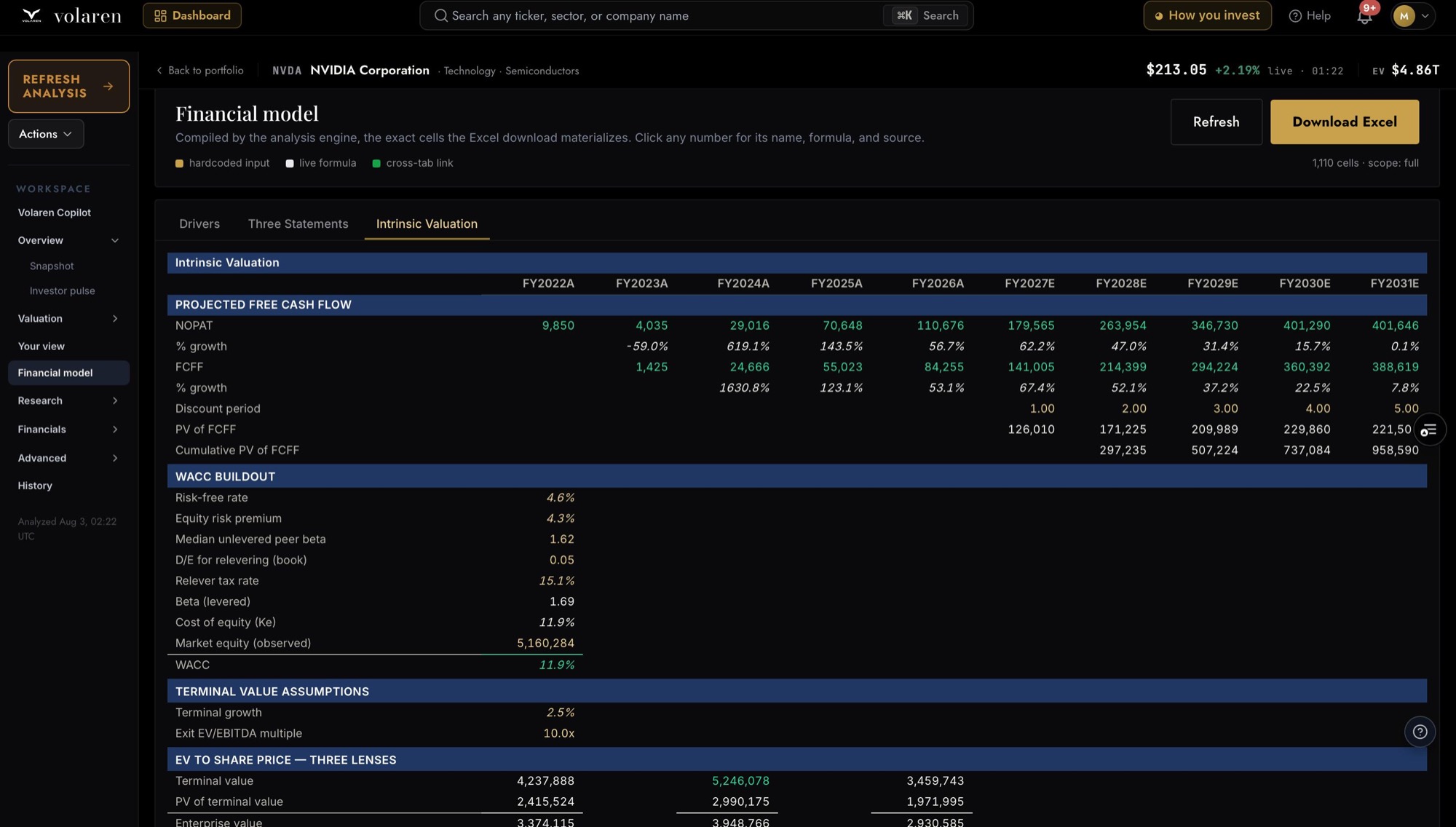
Task: Open Your view page
Action: 41,347
